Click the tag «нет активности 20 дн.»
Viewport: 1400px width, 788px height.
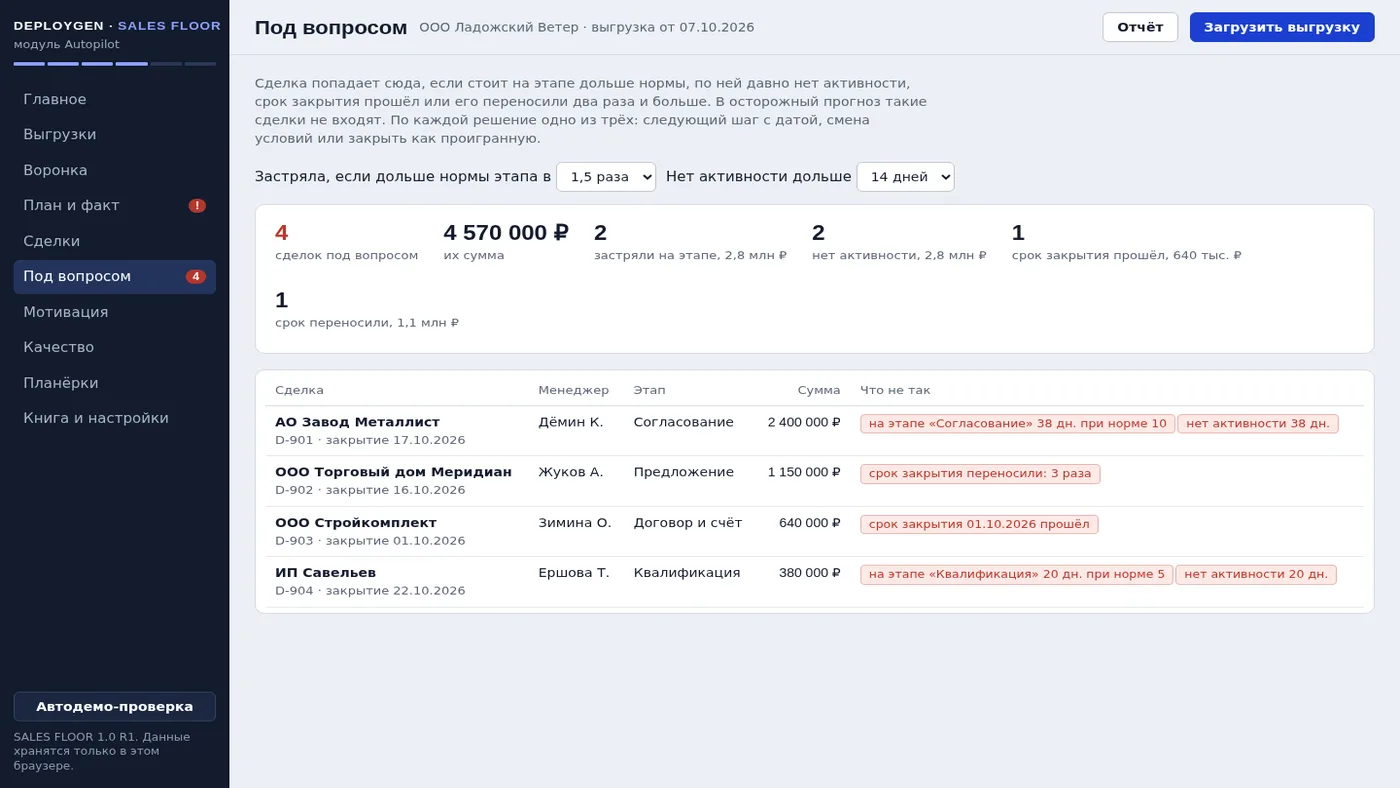click(x=1256, y=575)
